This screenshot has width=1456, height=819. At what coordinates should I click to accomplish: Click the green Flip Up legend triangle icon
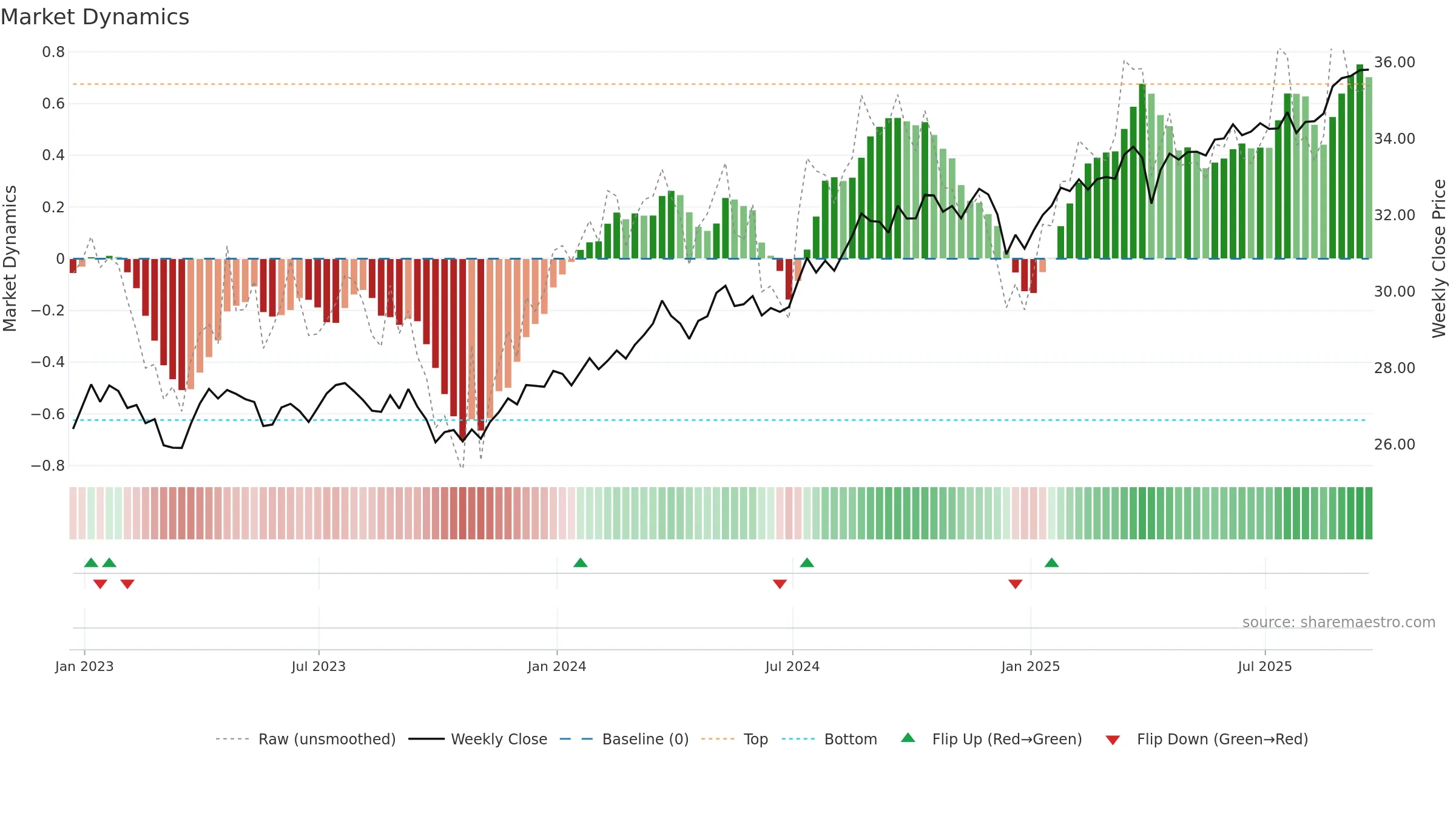coord(908,738)
